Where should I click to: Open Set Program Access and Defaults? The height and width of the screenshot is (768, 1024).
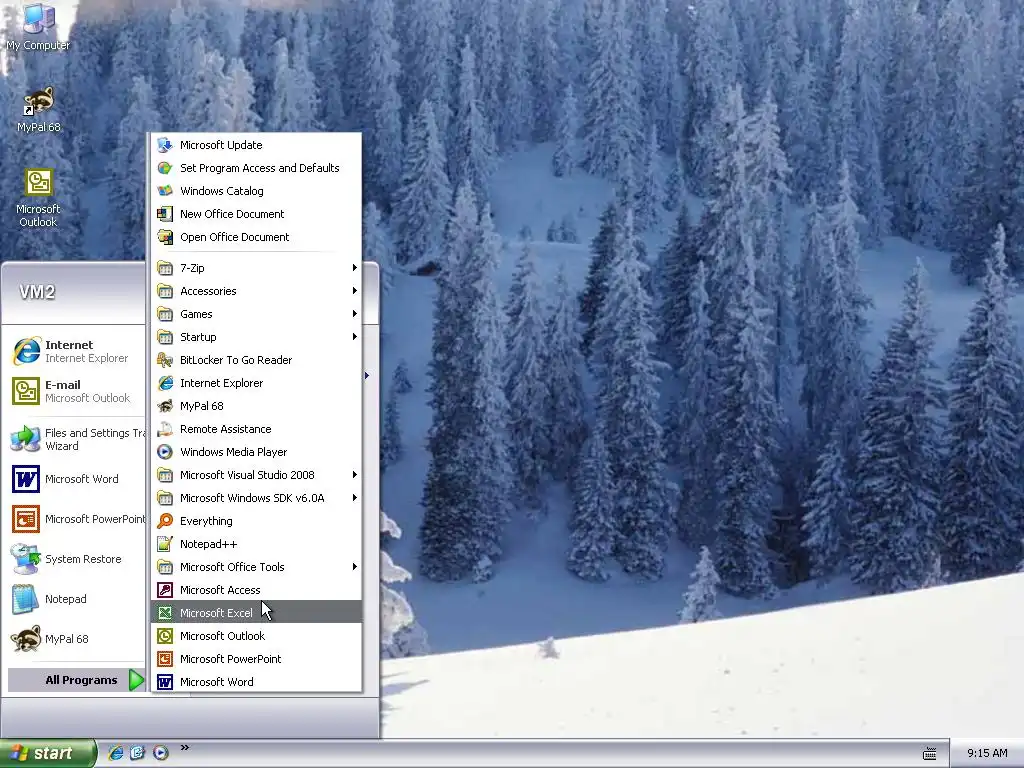click(256, 168)
